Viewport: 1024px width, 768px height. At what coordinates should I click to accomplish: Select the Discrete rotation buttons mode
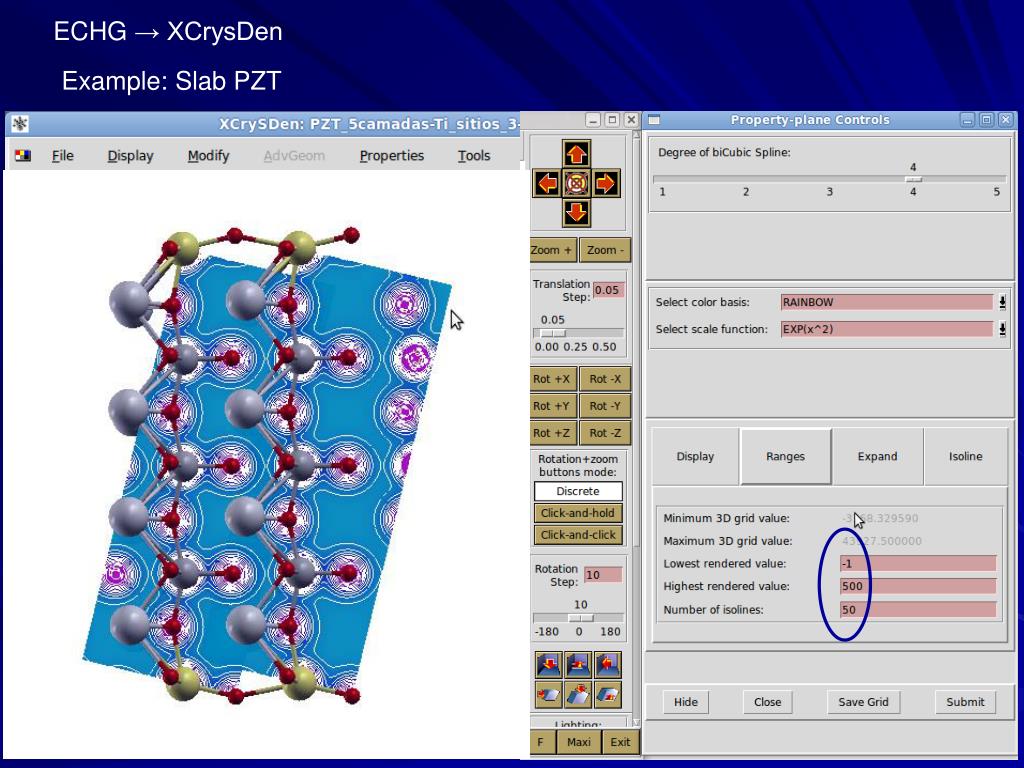578,491
